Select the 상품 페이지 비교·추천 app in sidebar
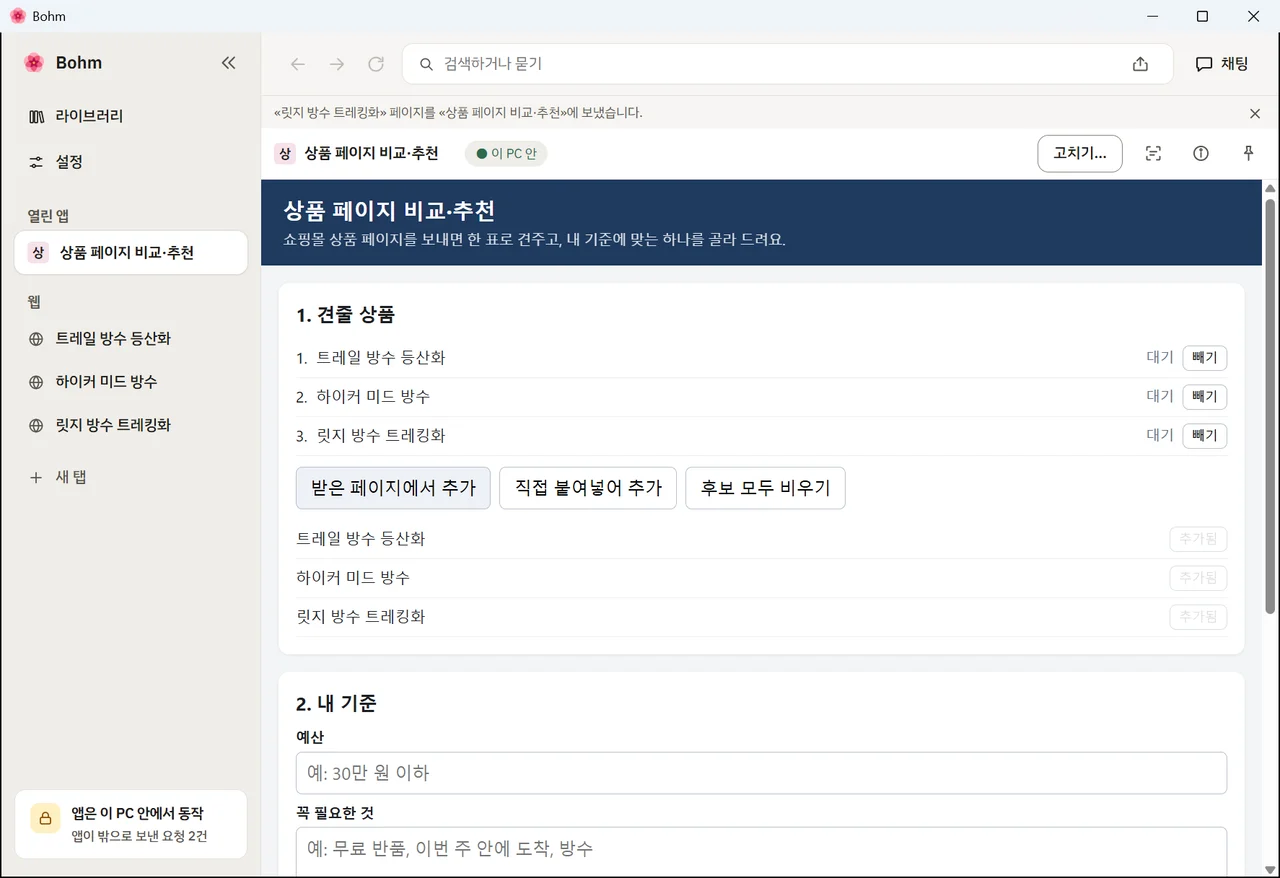The image size is (1280, 878). click(x=131, y=253)
